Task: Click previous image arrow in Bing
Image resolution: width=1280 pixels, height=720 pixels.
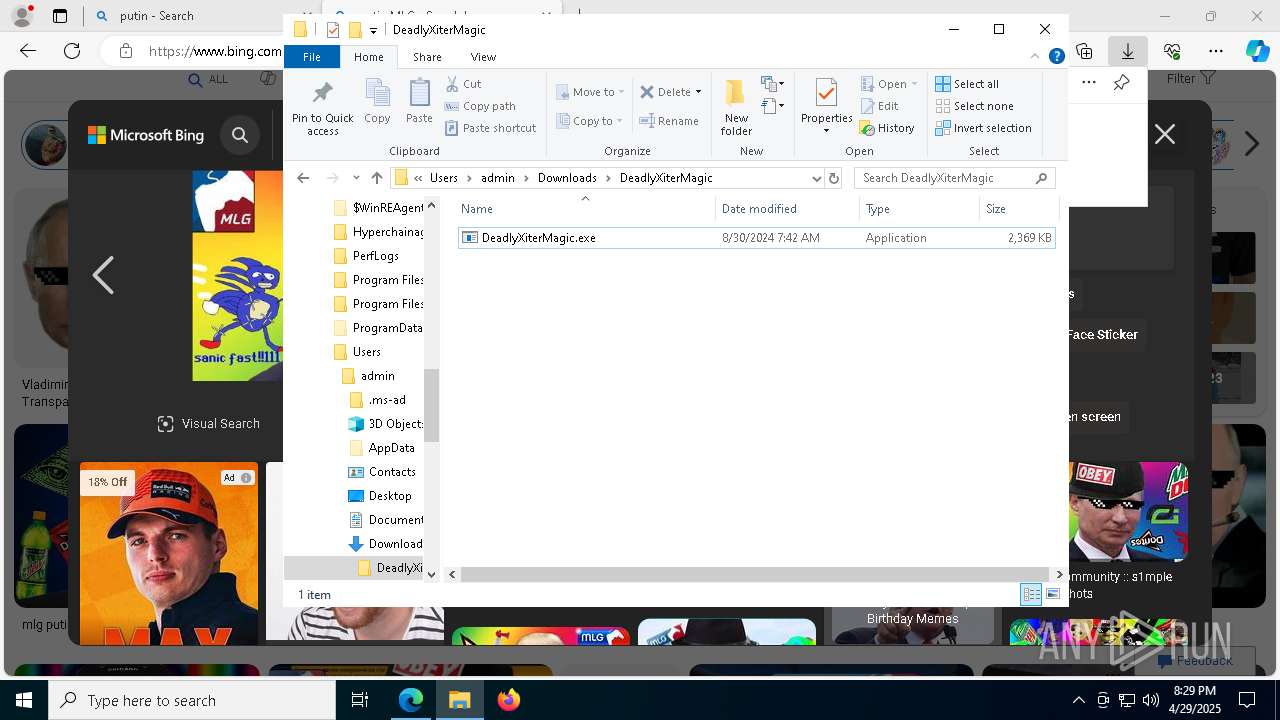Action: [x=103, y=275]
